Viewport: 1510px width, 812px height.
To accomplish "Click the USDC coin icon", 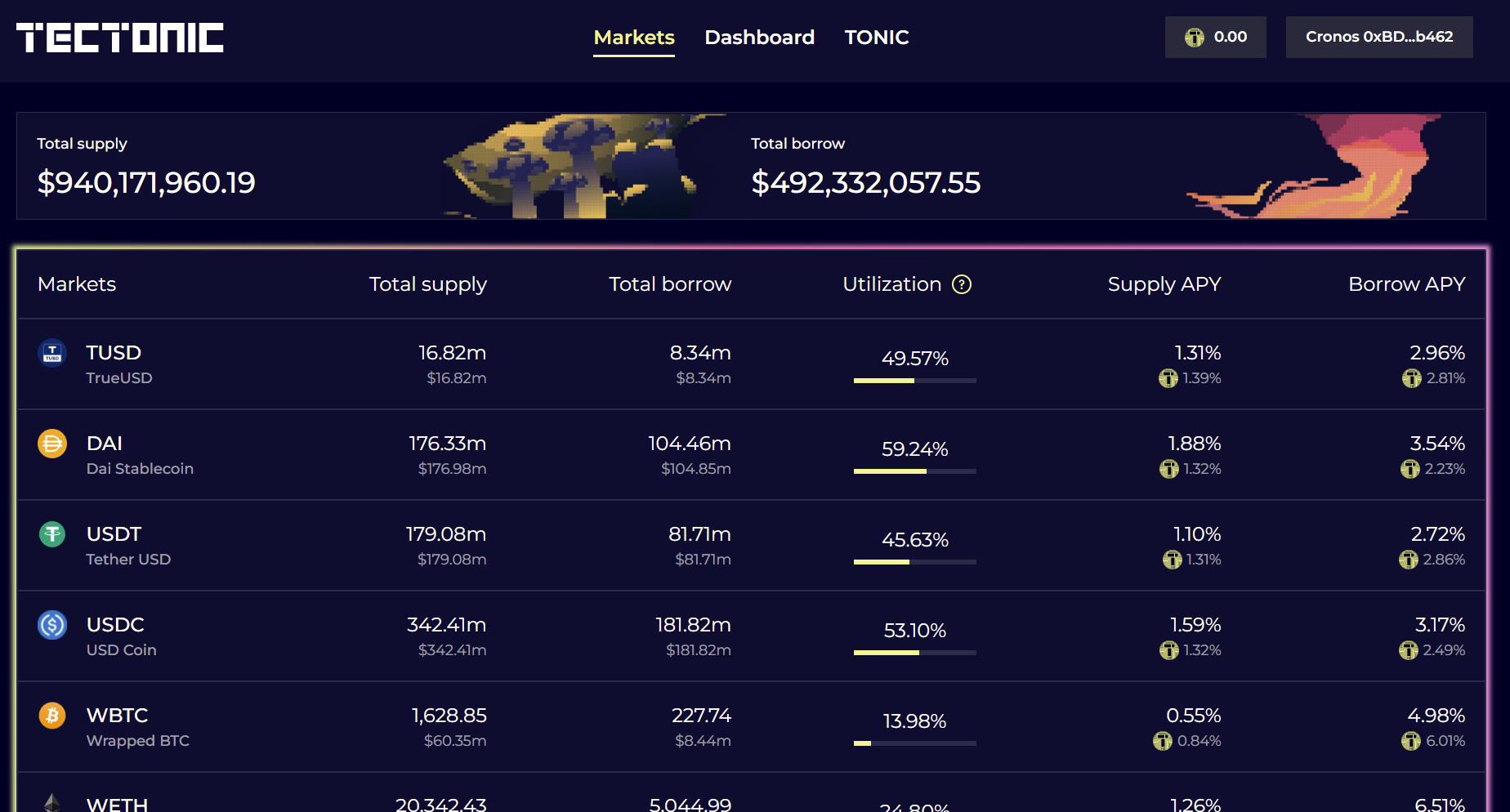I will pyautogui.click(x=52, y=625).
